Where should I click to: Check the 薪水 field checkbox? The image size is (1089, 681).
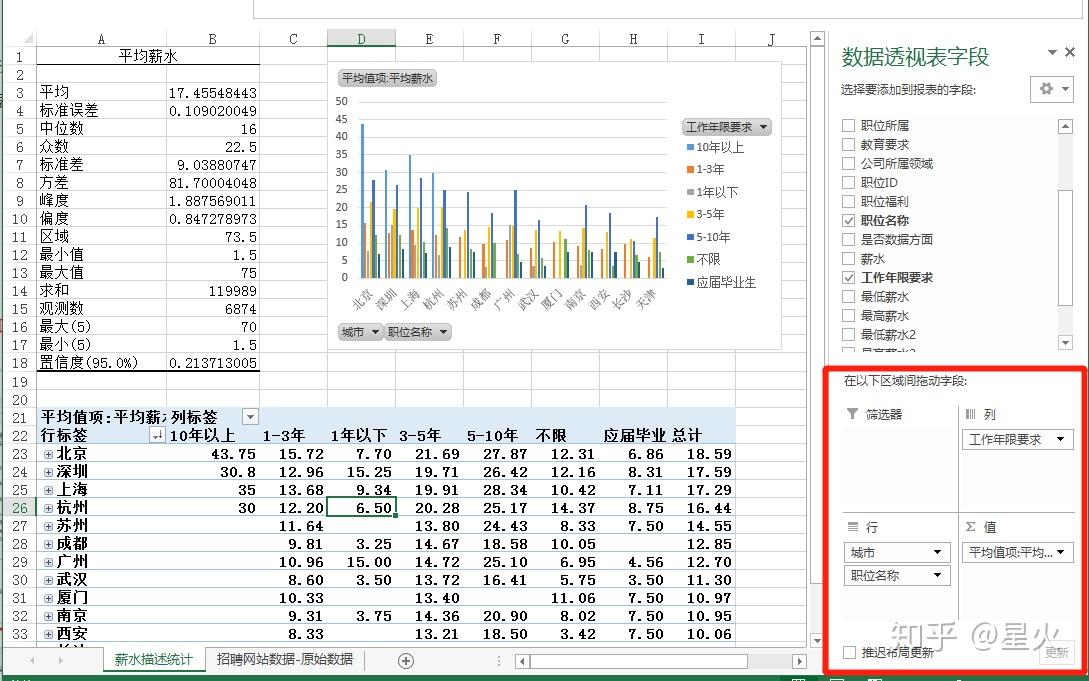tap(848, 258)
